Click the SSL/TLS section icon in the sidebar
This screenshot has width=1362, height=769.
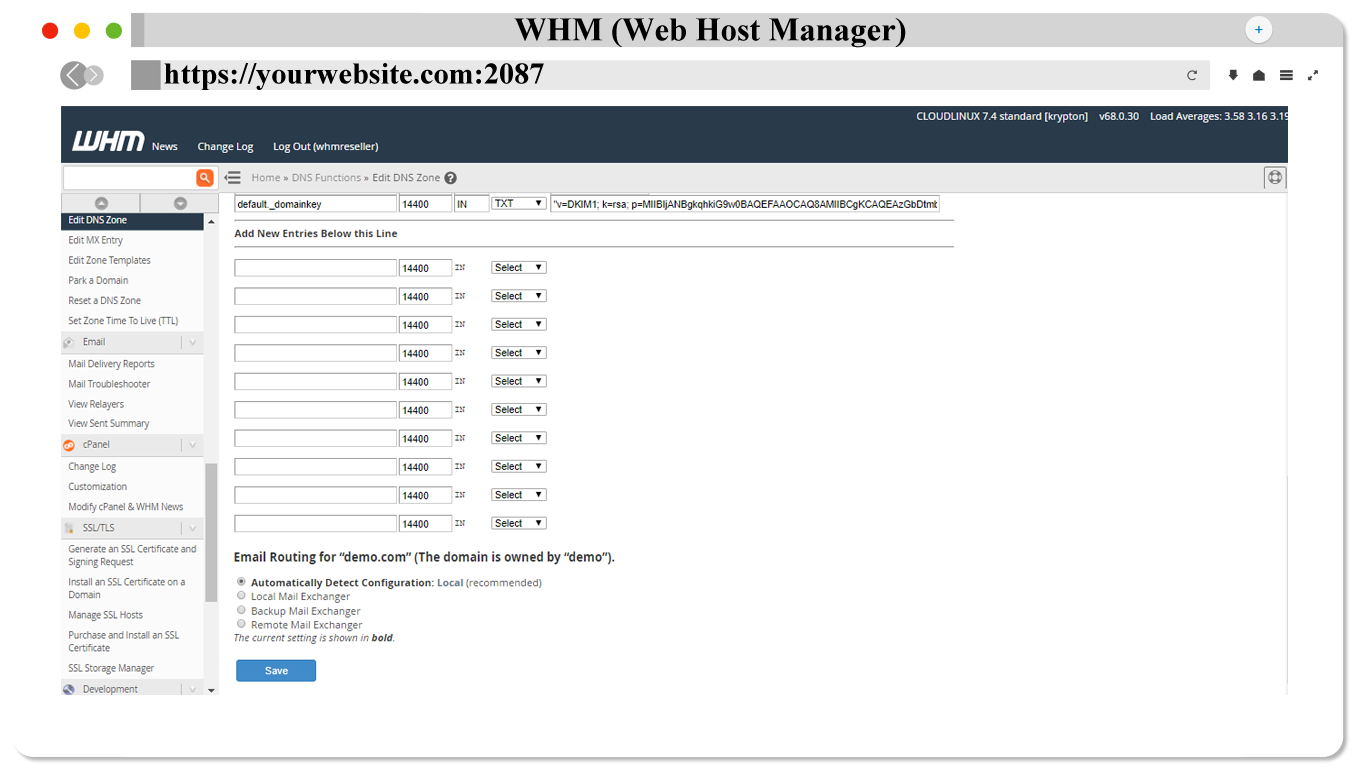pyautogui.click(x=69, y=528)
